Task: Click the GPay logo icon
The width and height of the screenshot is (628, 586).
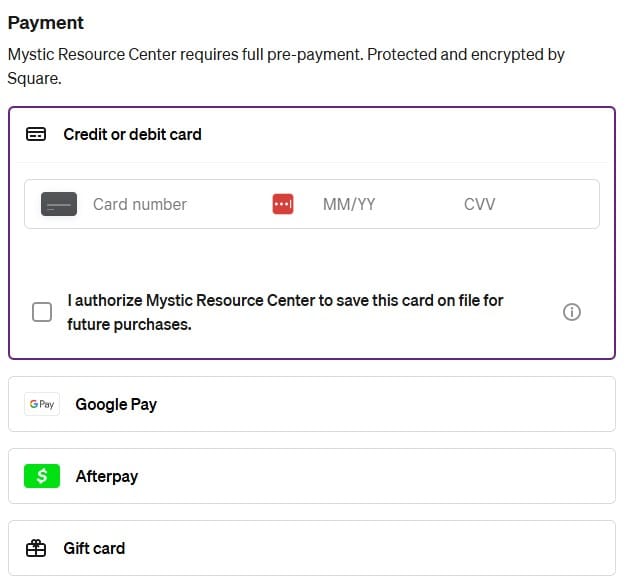Action: [x=42, y=404]
